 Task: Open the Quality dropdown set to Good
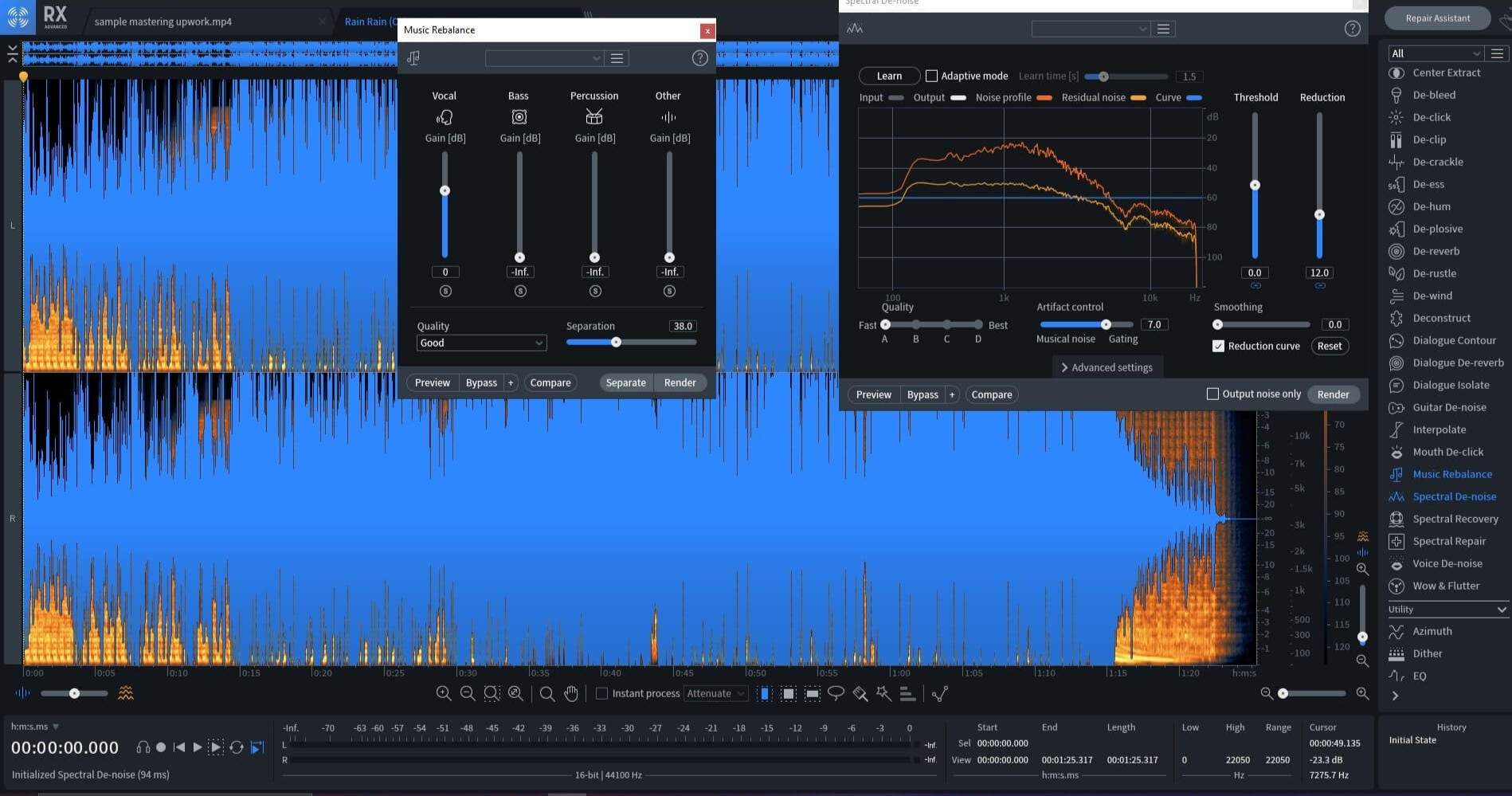tap(481, 343)
